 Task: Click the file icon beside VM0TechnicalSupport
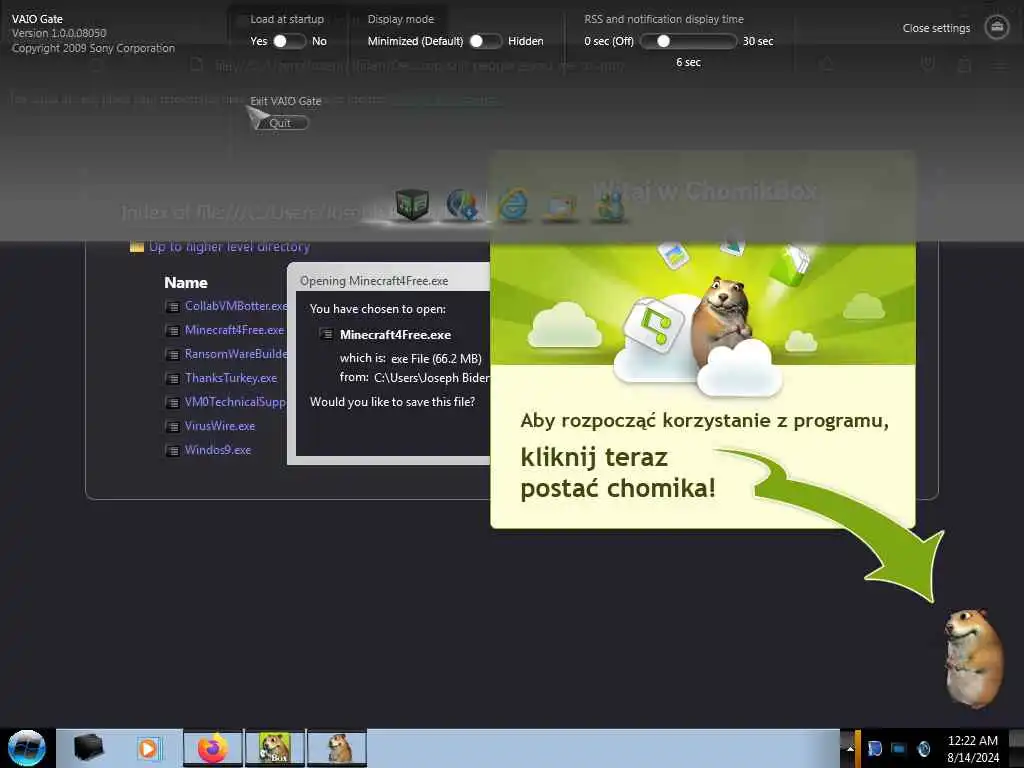172,403
